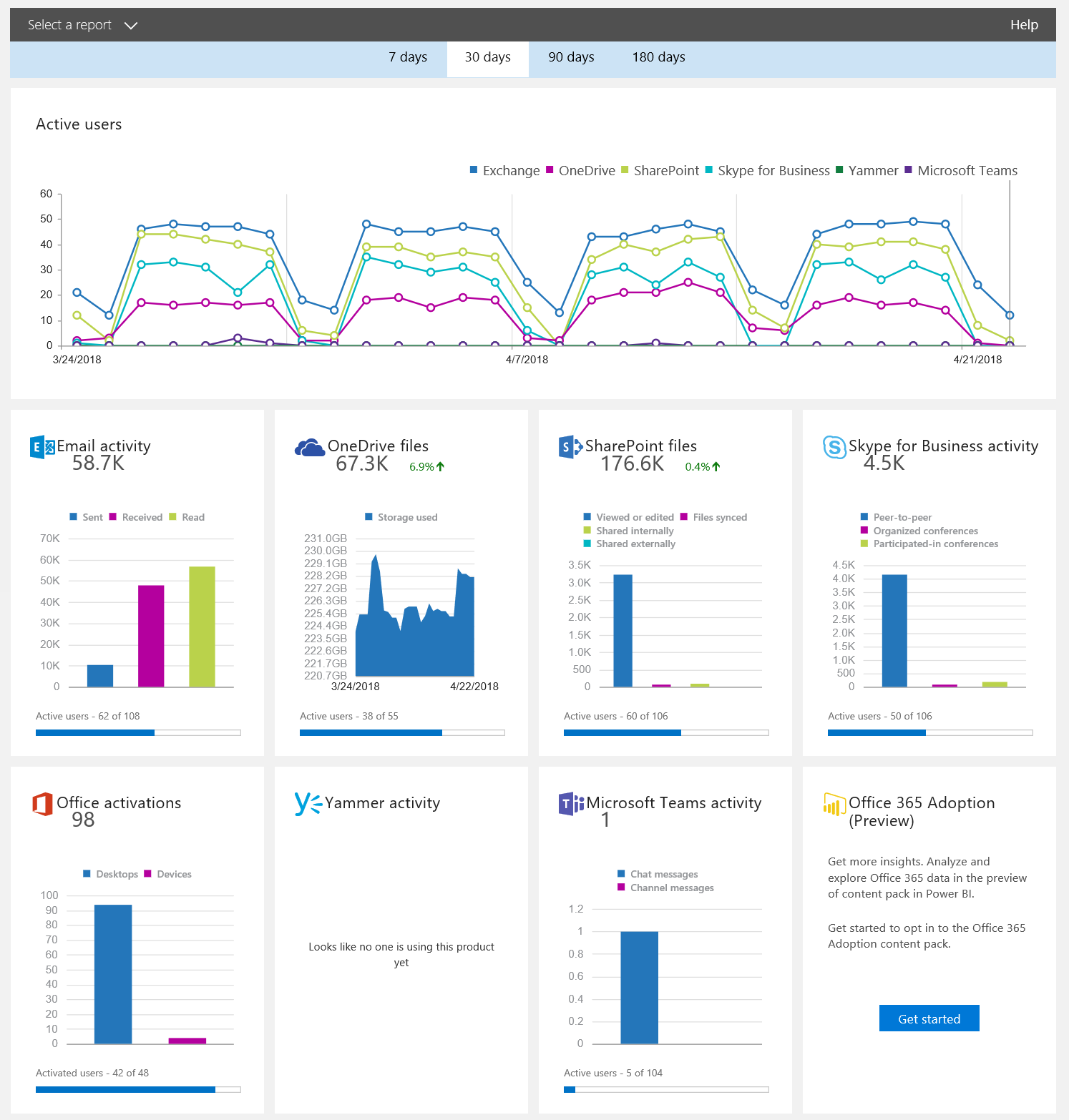The width and height of the screenshot is (1069, 1120).
Task: Toggle Storage used legend in OneDrive card
Action: coord(401,517)
